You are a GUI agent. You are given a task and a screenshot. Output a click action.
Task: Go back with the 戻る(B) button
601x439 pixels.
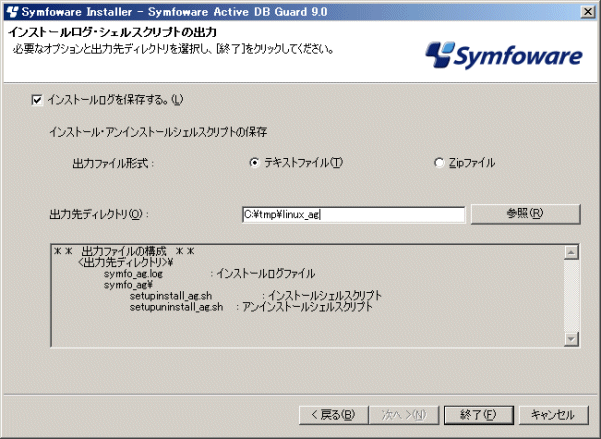(x=333, y=415)
